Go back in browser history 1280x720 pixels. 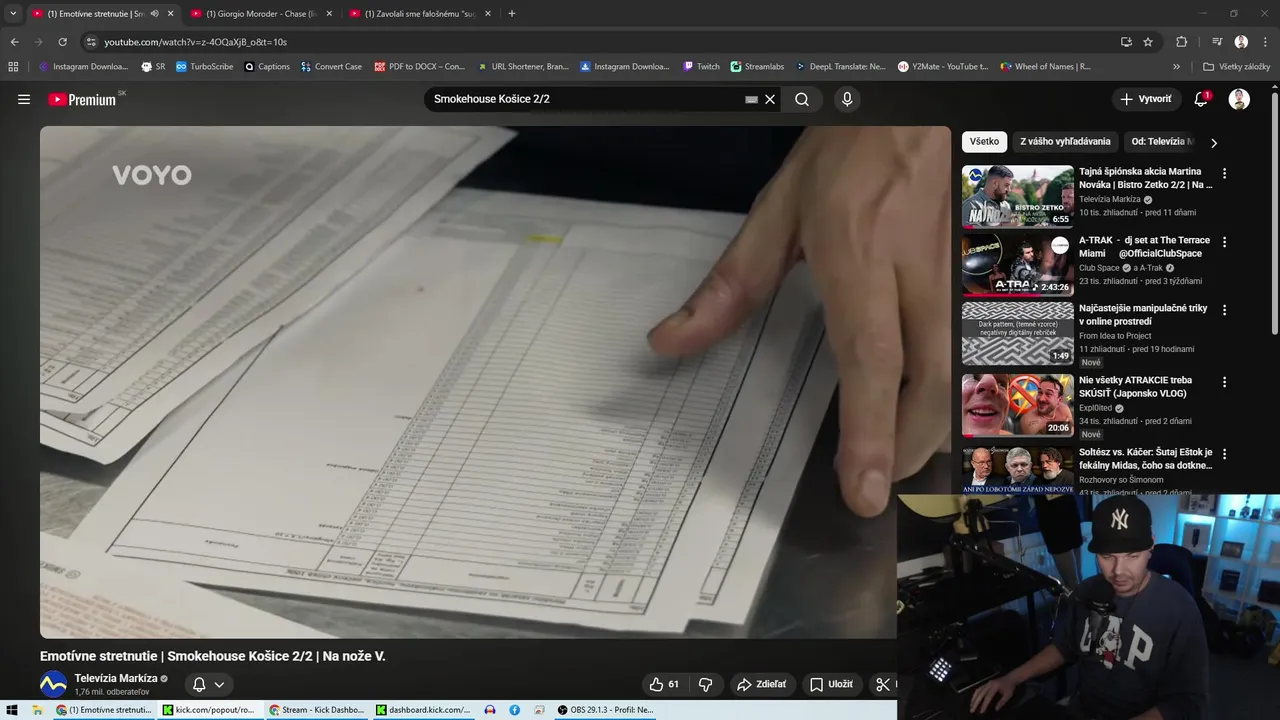coord(14,42)
